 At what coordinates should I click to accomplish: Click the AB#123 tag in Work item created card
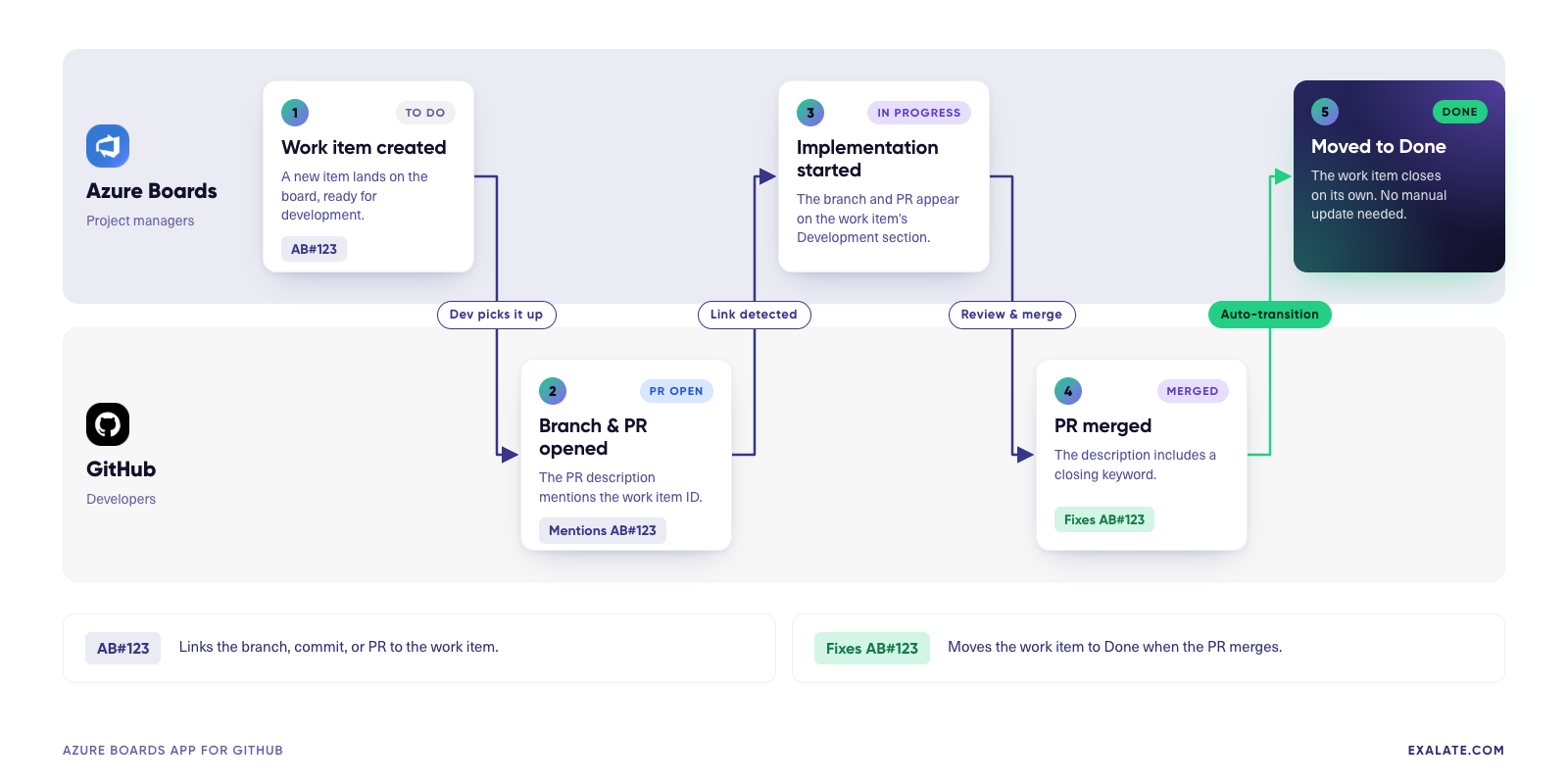(315, 249)
